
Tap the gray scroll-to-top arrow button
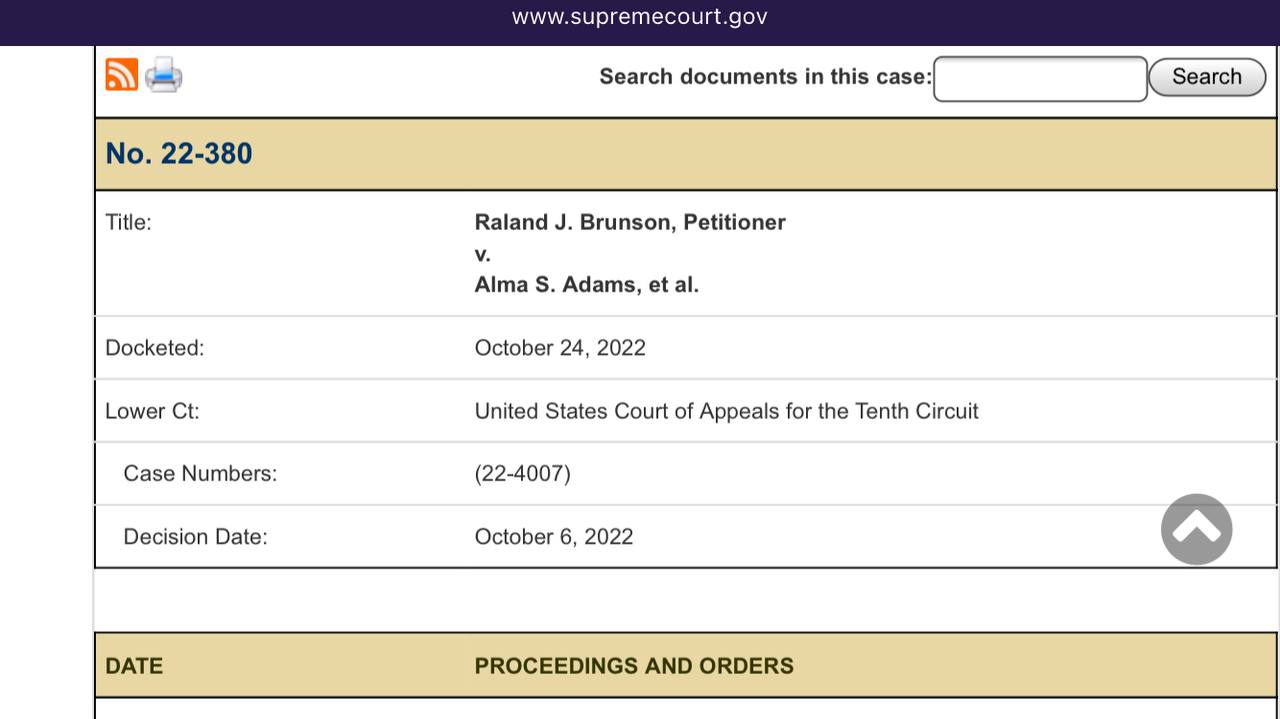(x=1196, y=529)
